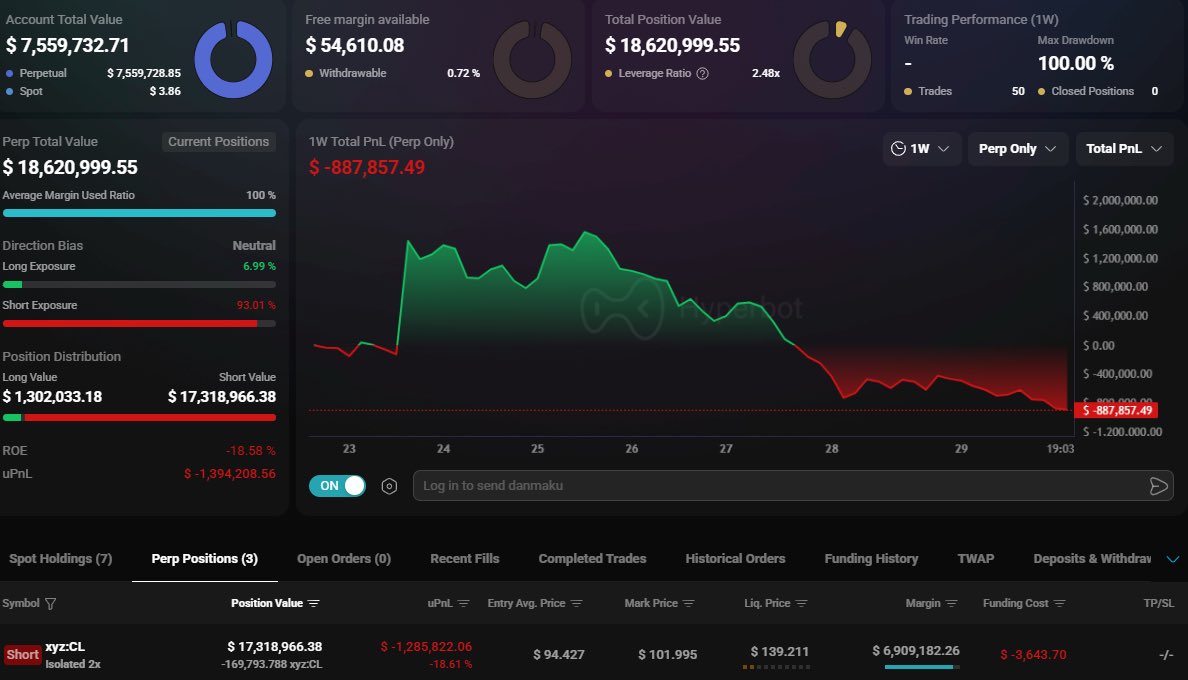Click the entry price $ 94.427 cell
1188x680 pixels.
pos(558,655)
